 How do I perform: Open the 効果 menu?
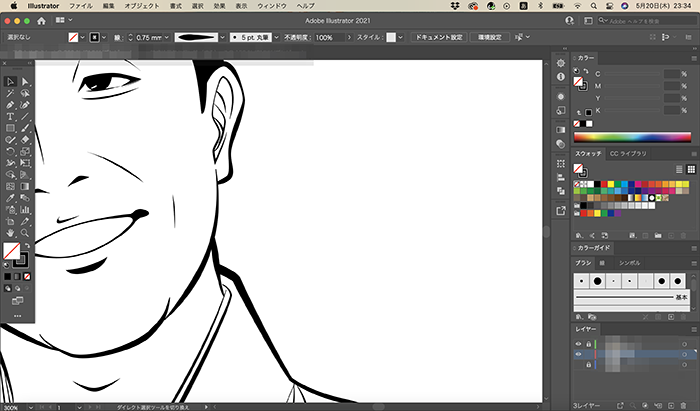point(219,6)
